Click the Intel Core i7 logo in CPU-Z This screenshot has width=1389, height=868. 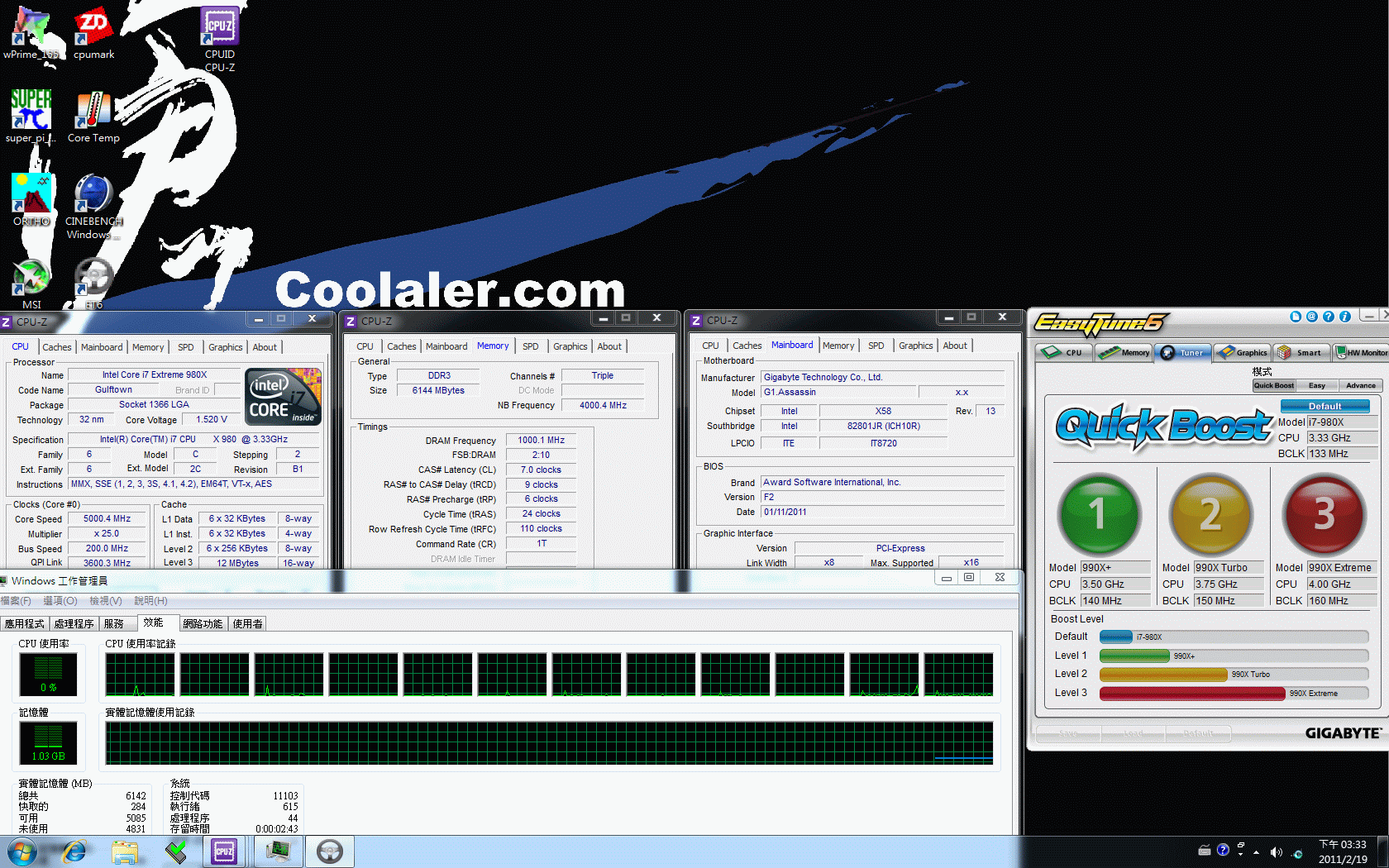(x=283, y=397)
